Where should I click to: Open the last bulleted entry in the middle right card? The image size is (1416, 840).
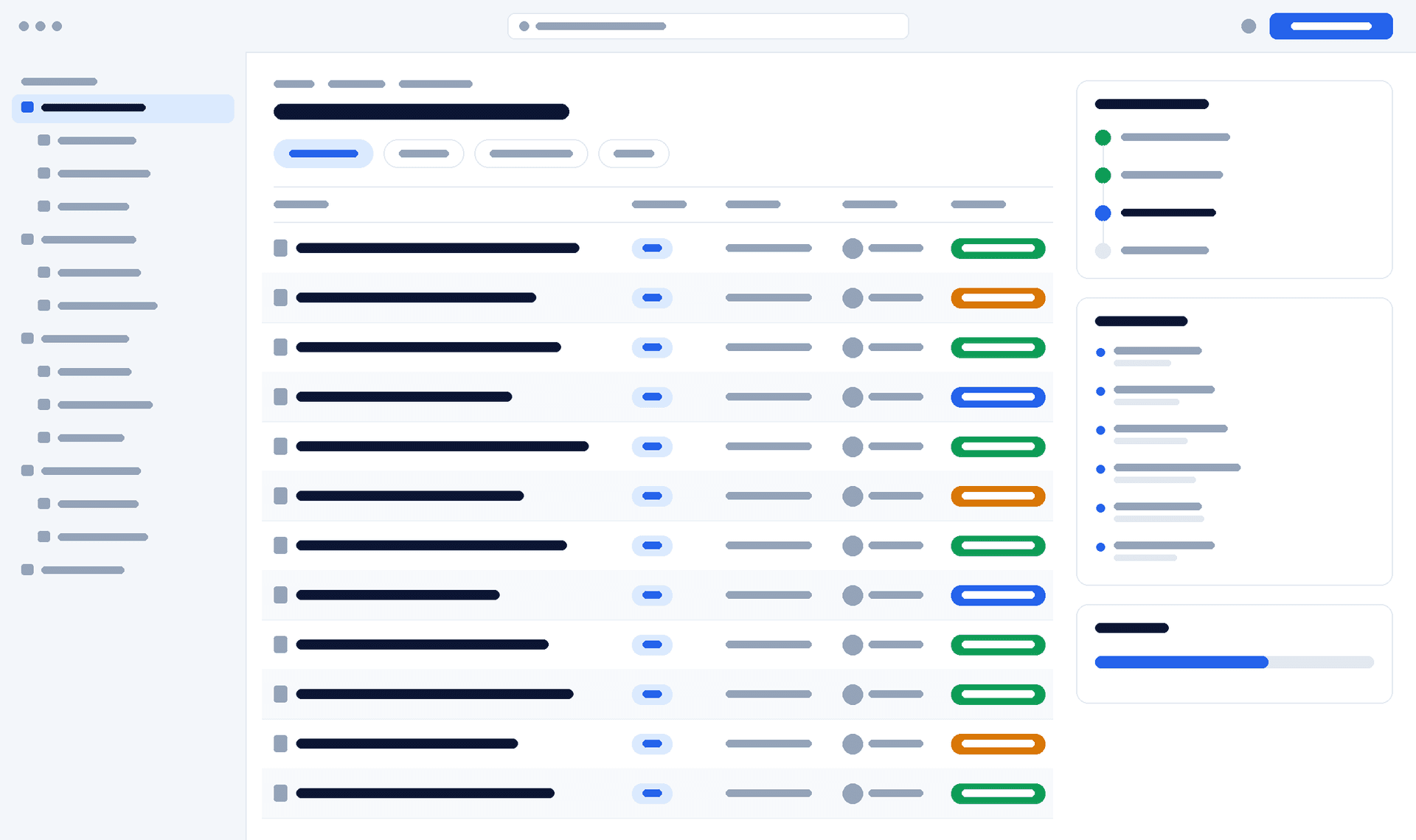point(1155,551)
